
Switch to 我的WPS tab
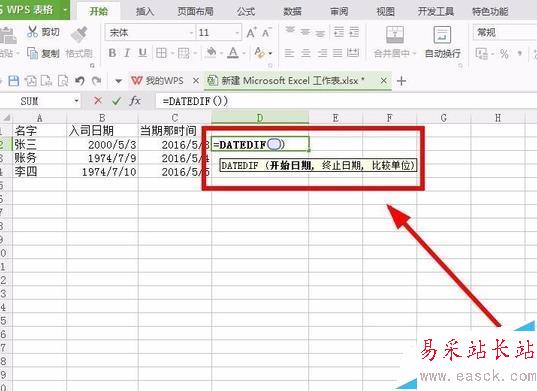(x=158, y=81)
